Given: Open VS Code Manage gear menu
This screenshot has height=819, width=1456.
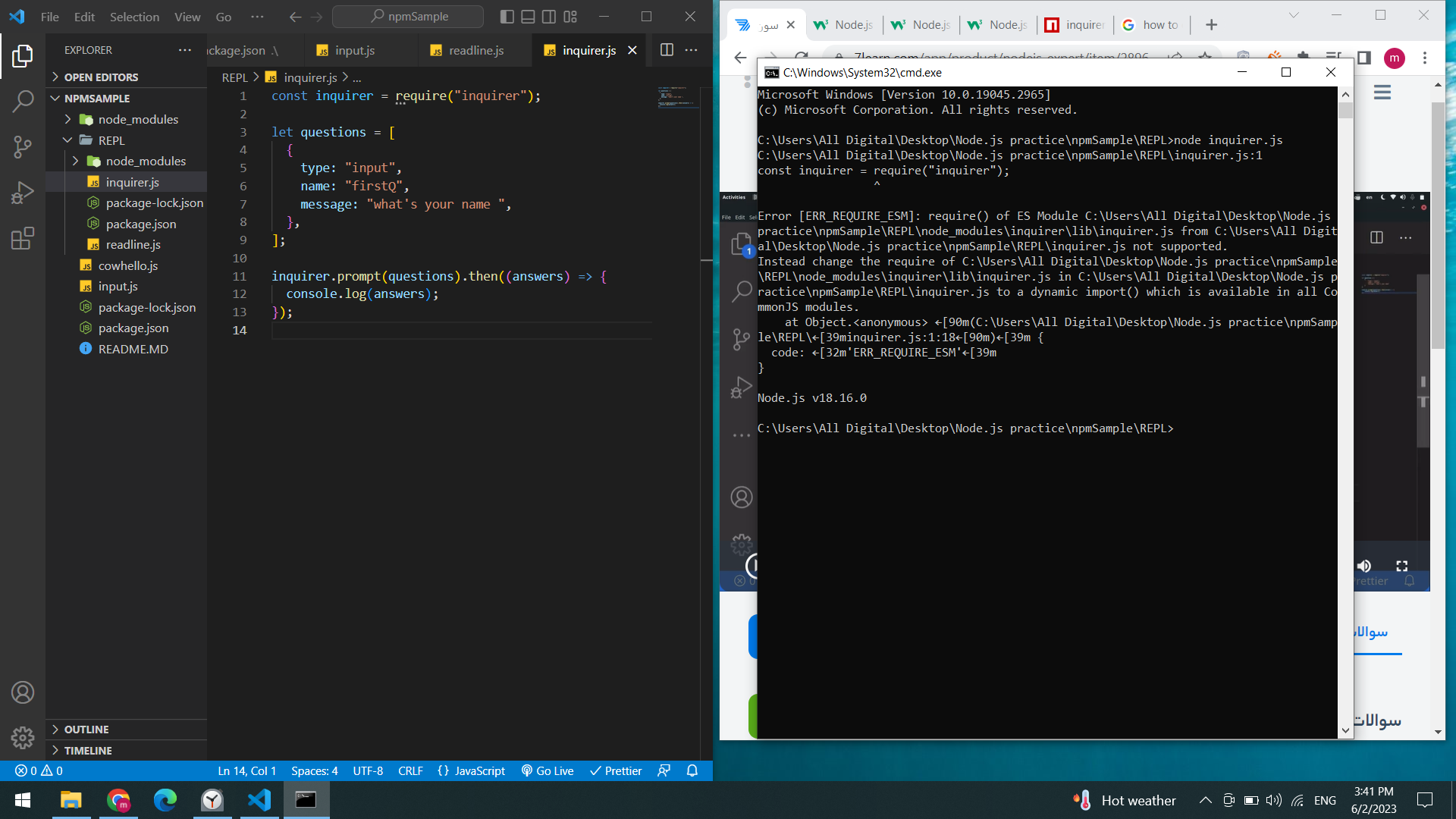Looking at the screenshot, I should 23,737.
